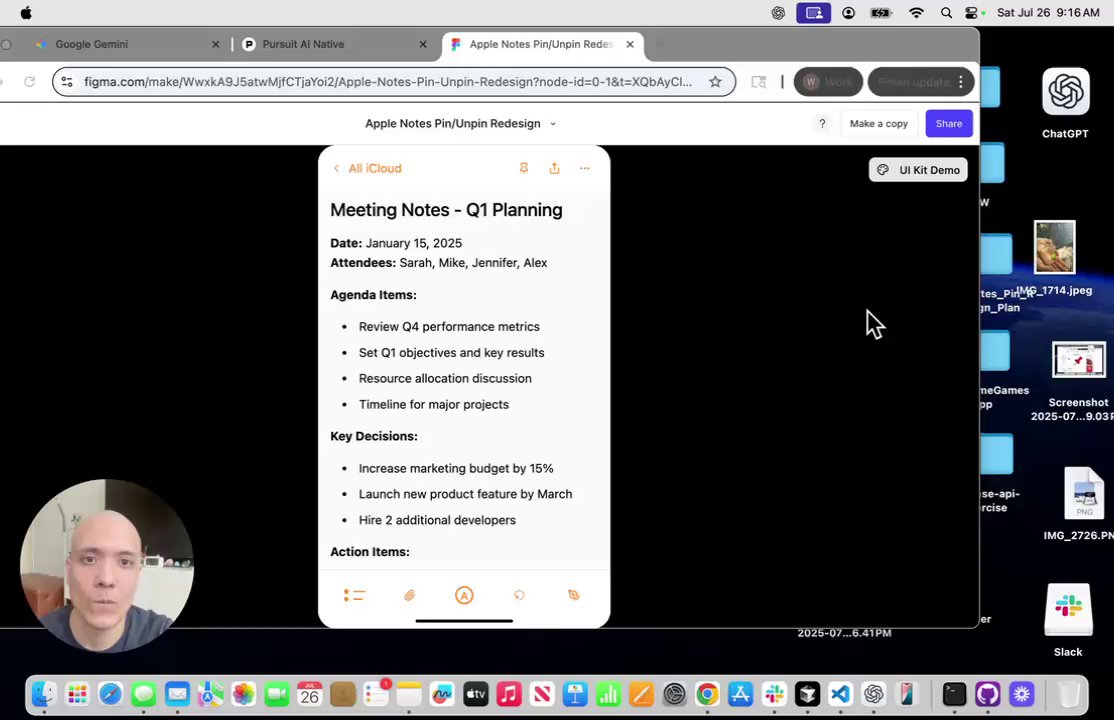The width and height of the screenshot is (1114, 720).
Task: Reload the page in Chrome
Action: point(29,82)
